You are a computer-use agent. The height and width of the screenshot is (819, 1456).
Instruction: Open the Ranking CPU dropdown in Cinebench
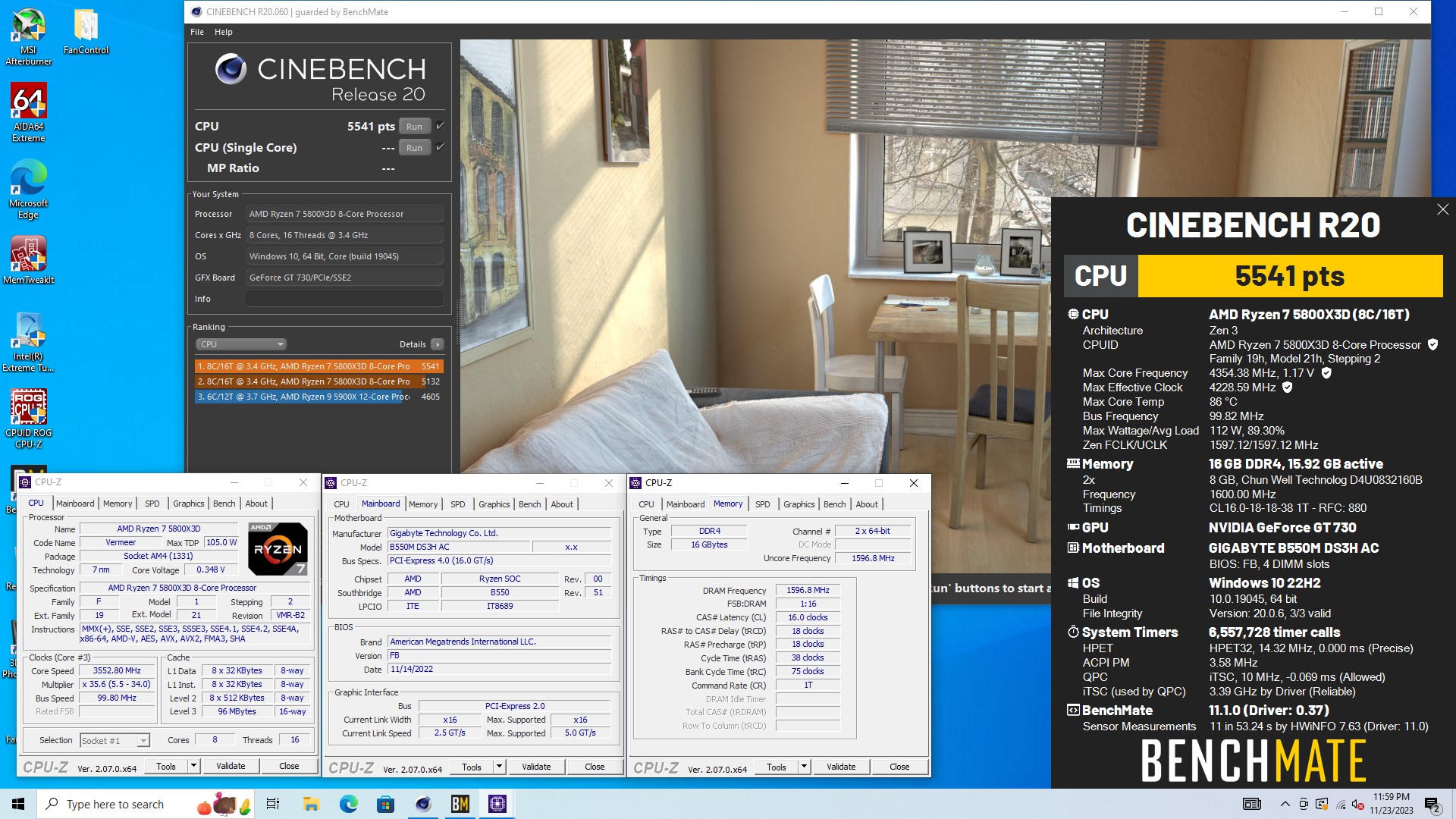(x=241, y=344)
